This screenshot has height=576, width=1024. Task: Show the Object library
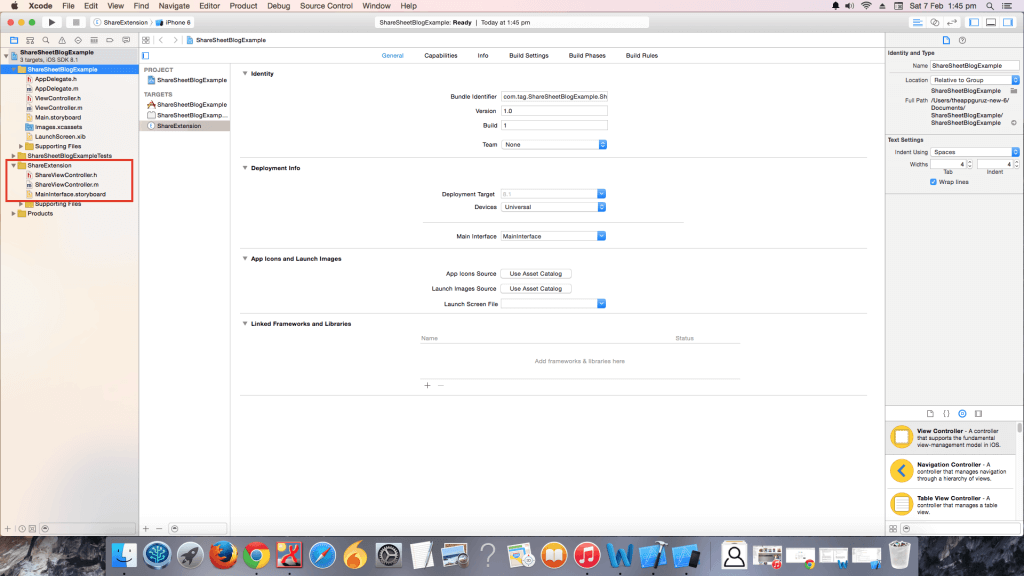point(962,413)
